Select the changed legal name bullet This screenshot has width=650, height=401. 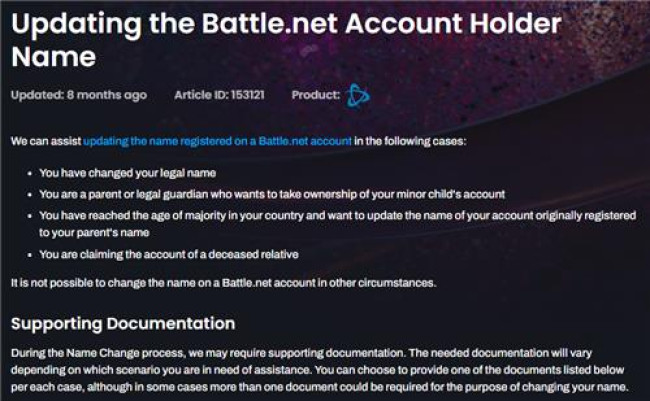pyautogui.click(x=128, y=173)
